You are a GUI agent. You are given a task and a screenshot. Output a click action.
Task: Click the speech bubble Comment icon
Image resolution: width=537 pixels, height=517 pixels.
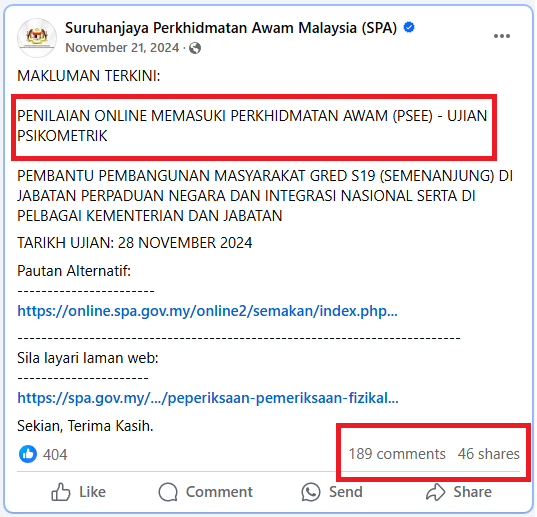tap(168, 492)
